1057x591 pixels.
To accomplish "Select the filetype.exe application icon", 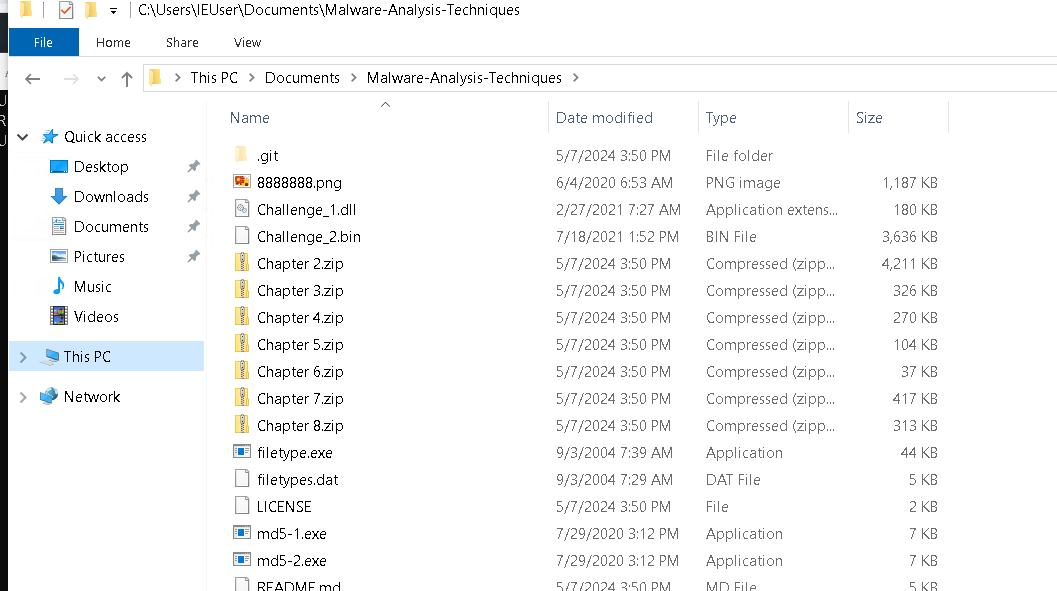I will click(241, 453).
